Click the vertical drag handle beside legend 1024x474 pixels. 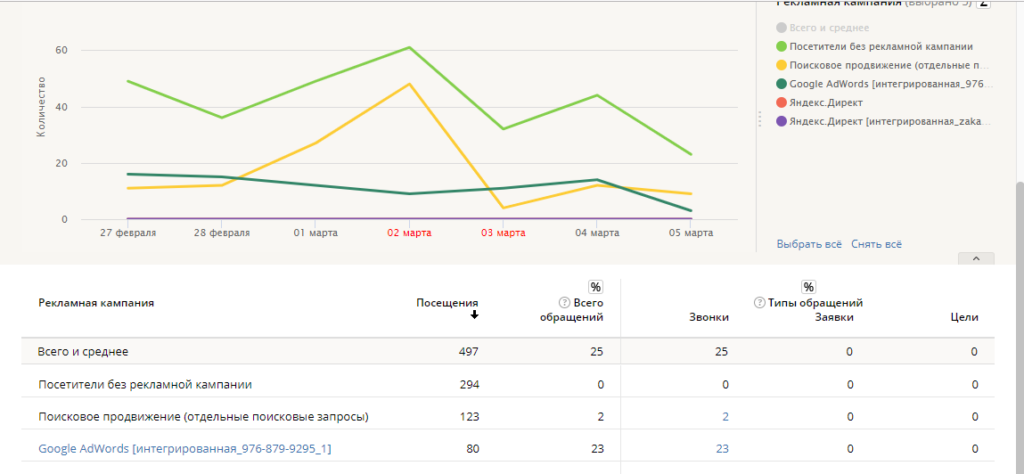760,117
